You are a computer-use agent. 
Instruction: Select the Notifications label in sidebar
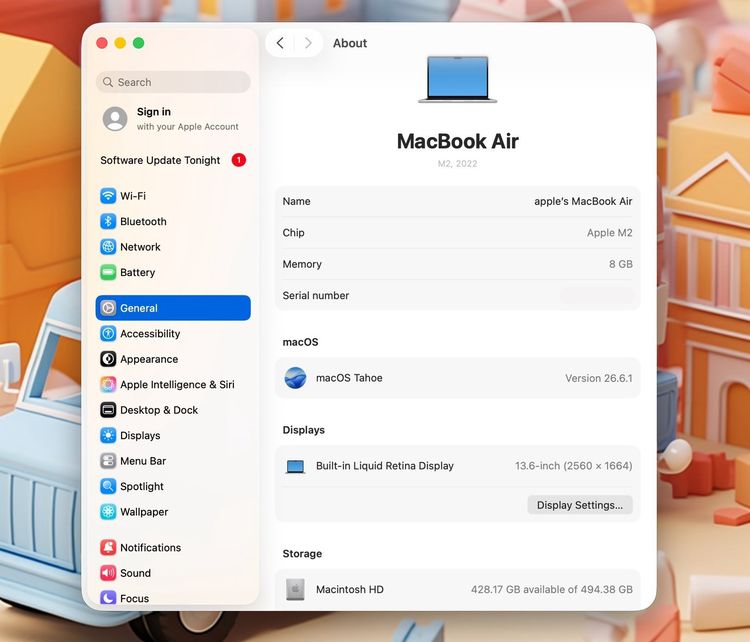point(151,547)
